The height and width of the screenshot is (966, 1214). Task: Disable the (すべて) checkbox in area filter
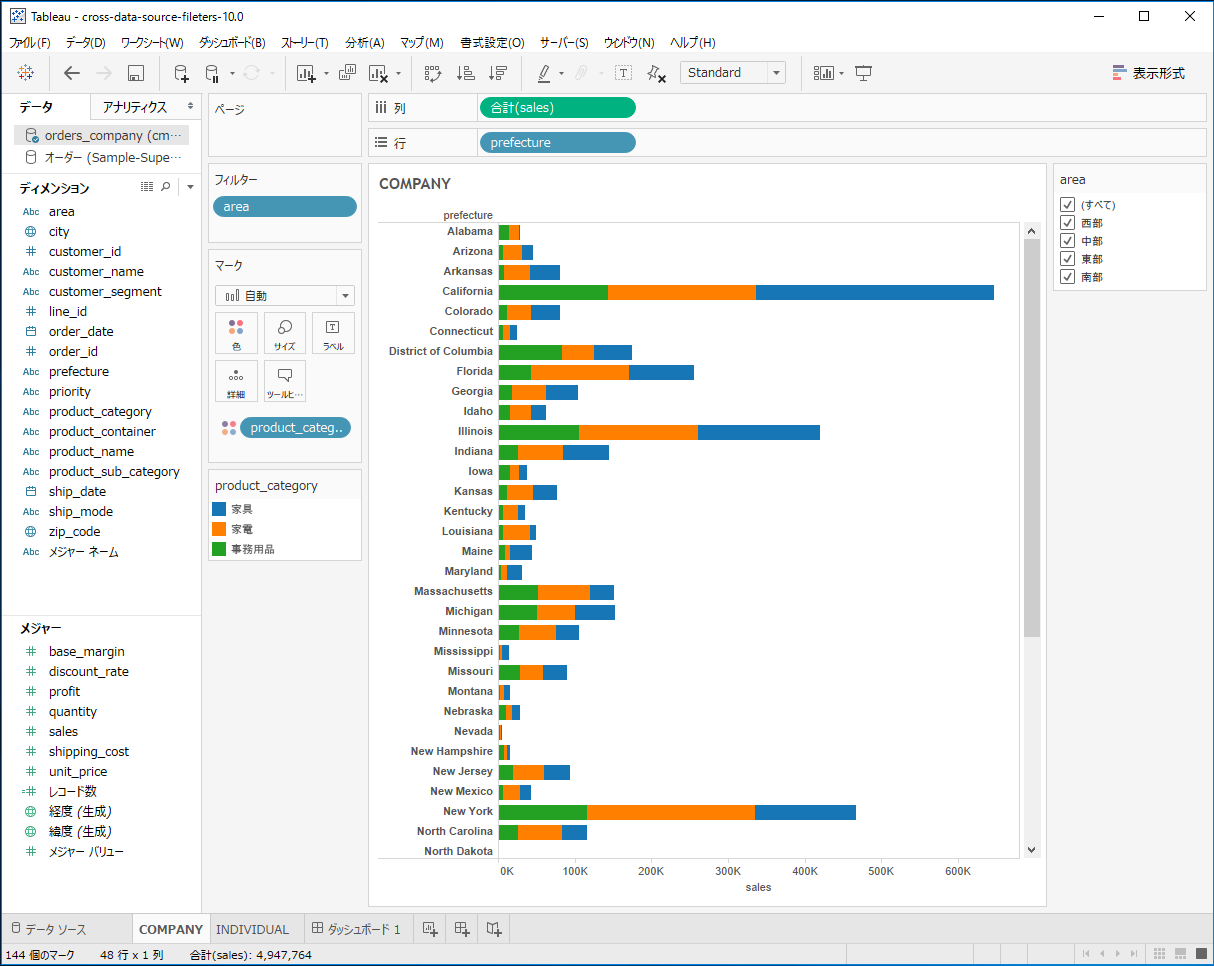pyautogui.click(x=1067, y=204)
